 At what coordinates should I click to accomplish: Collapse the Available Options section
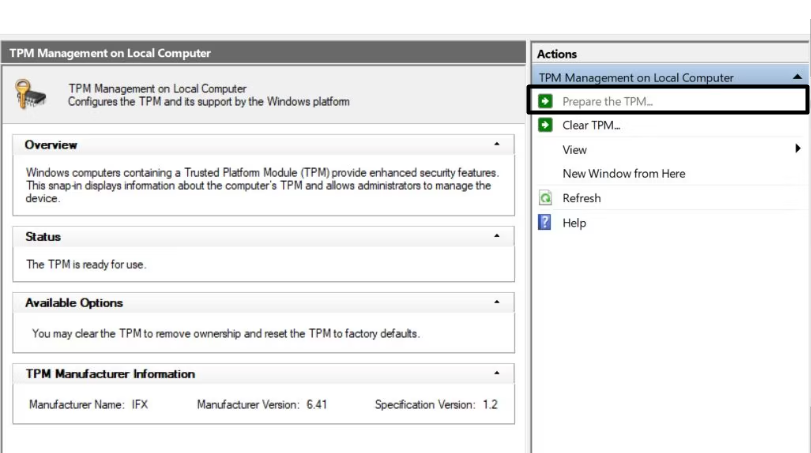(x=497, y=302)
